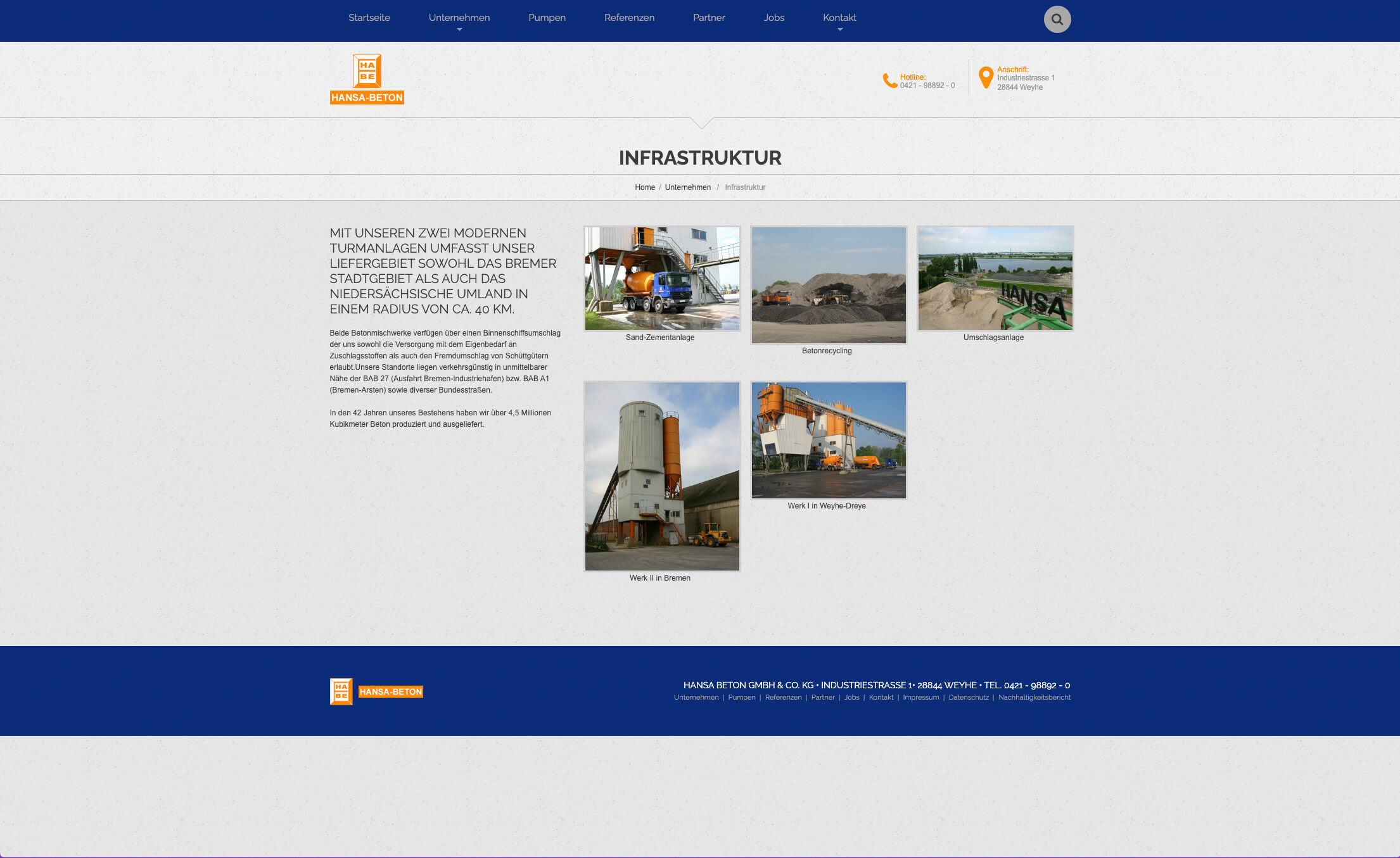
Task: Expand the Kontakt dropdown menu
Action: [x=839, y=18]
